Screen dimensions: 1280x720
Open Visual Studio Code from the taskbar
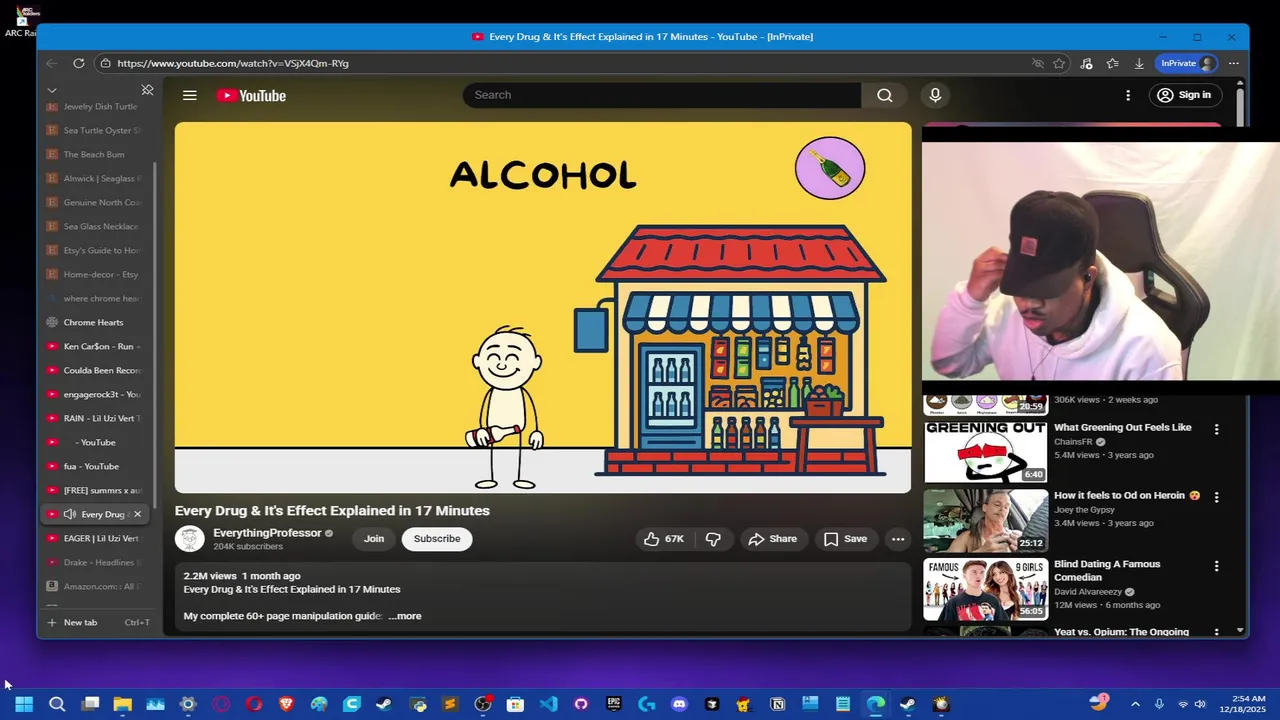(548, 704)
